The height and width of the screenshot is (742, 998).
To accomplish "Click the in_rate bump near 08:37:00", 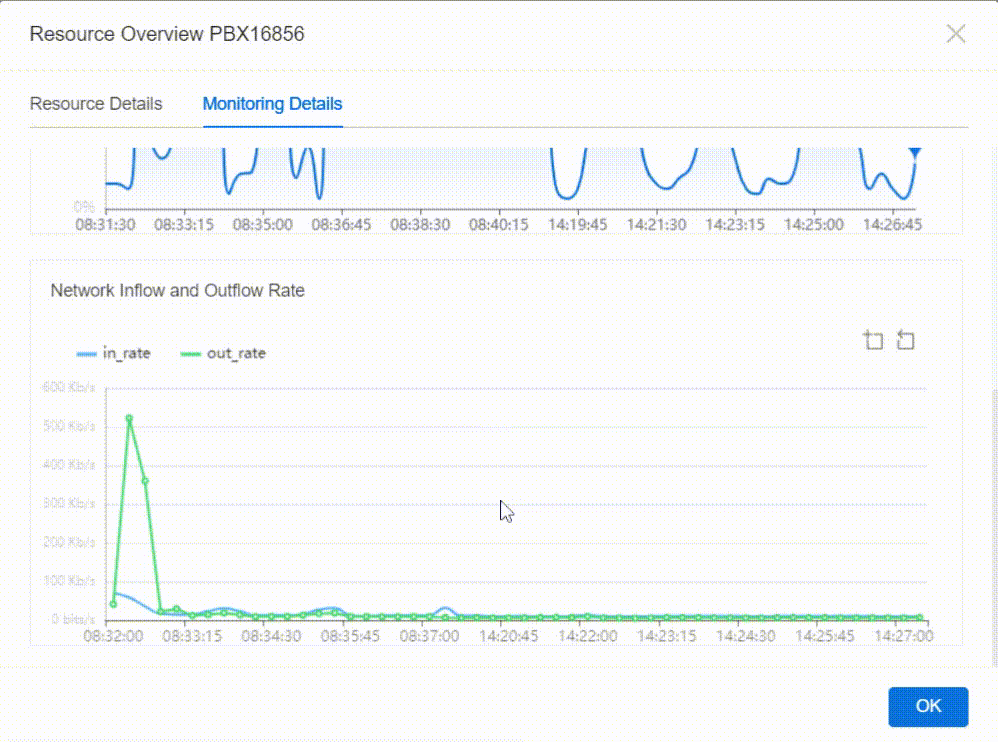I will point(444,609).
